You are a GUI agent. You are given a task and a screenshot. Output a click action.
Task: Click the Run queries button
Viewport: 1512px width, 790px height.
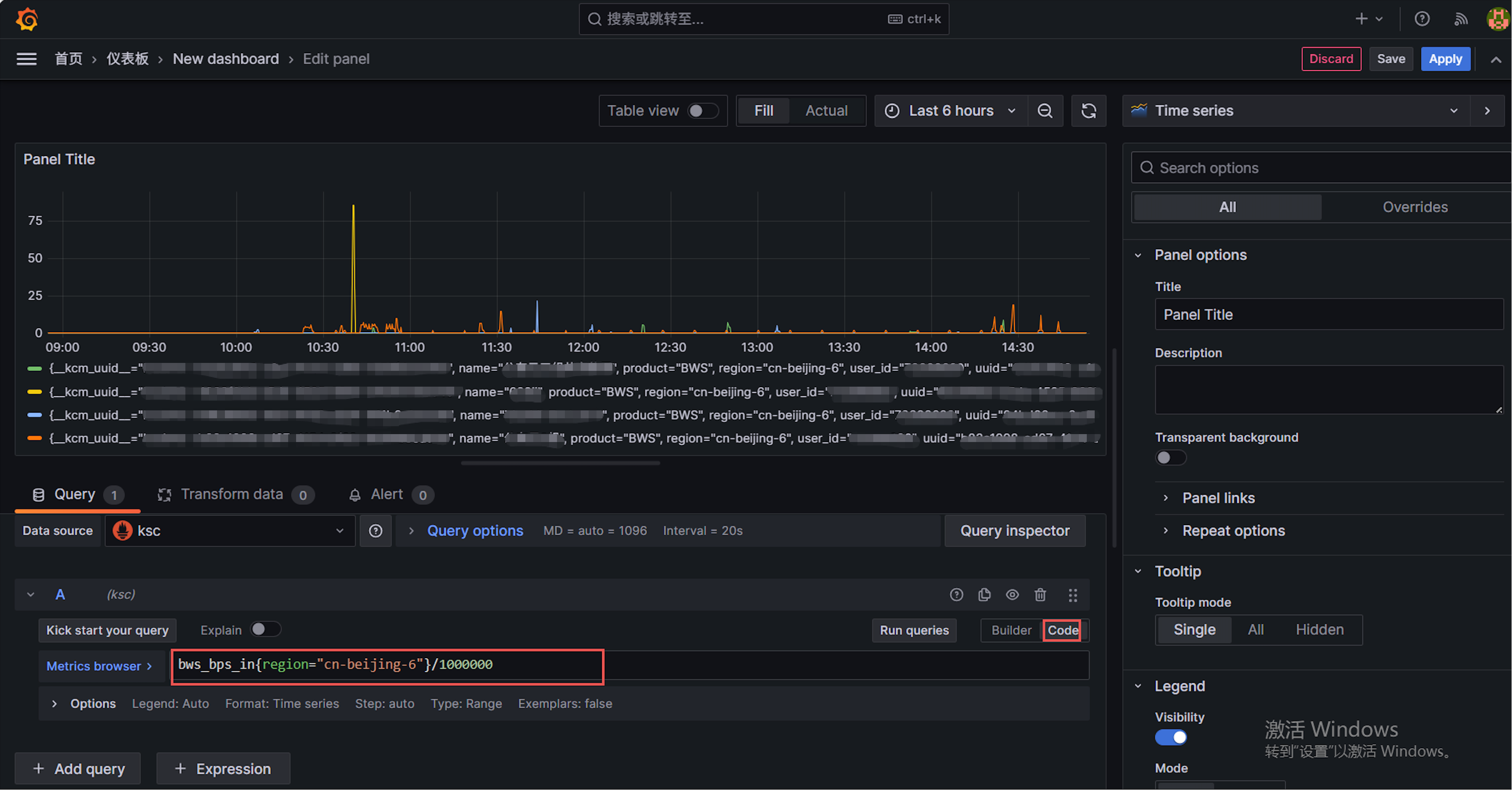(914, 630)
